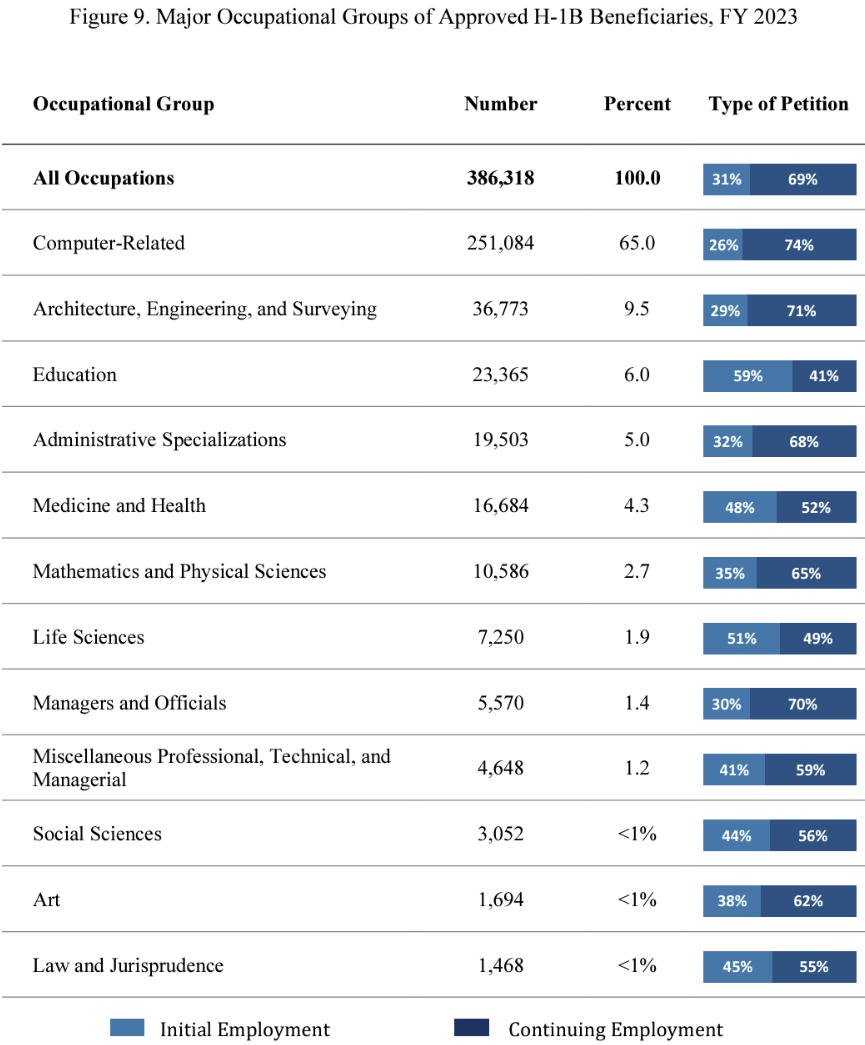Select the 59% Education bar segment
The width and height of the screenshot is (865, 1045).
(747, 376)
